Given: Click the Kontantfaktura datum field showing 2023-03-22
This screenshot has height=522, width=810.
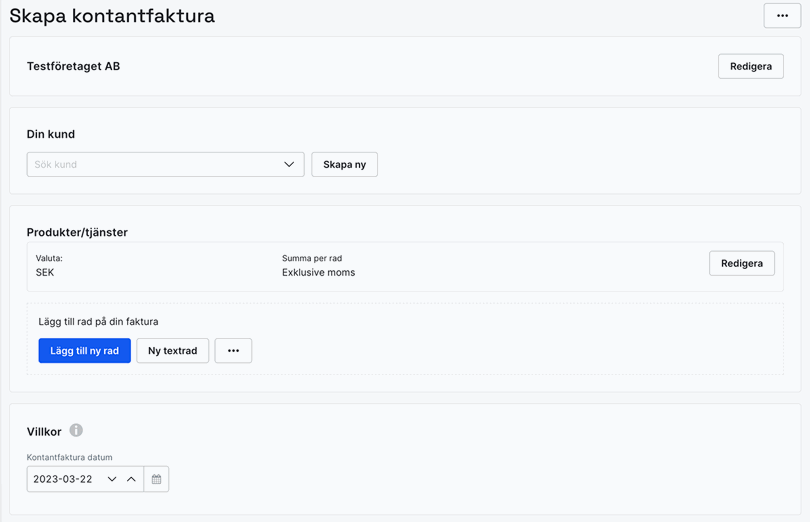Looking at the screenshot, I should point(63,479).
